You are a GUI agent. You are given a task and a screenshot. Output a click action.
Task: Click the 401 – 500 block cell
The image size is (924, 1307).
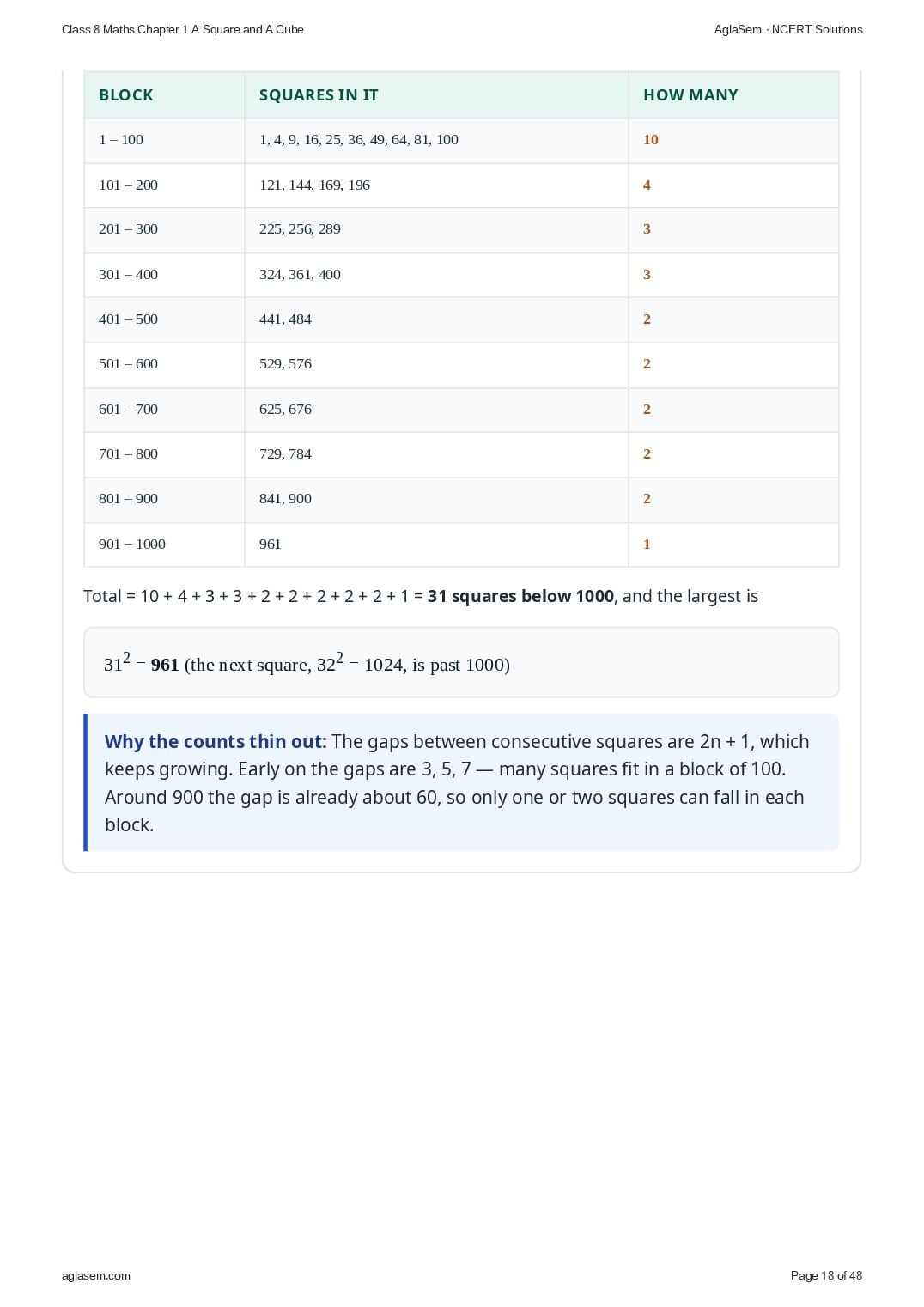pos(164,319)
